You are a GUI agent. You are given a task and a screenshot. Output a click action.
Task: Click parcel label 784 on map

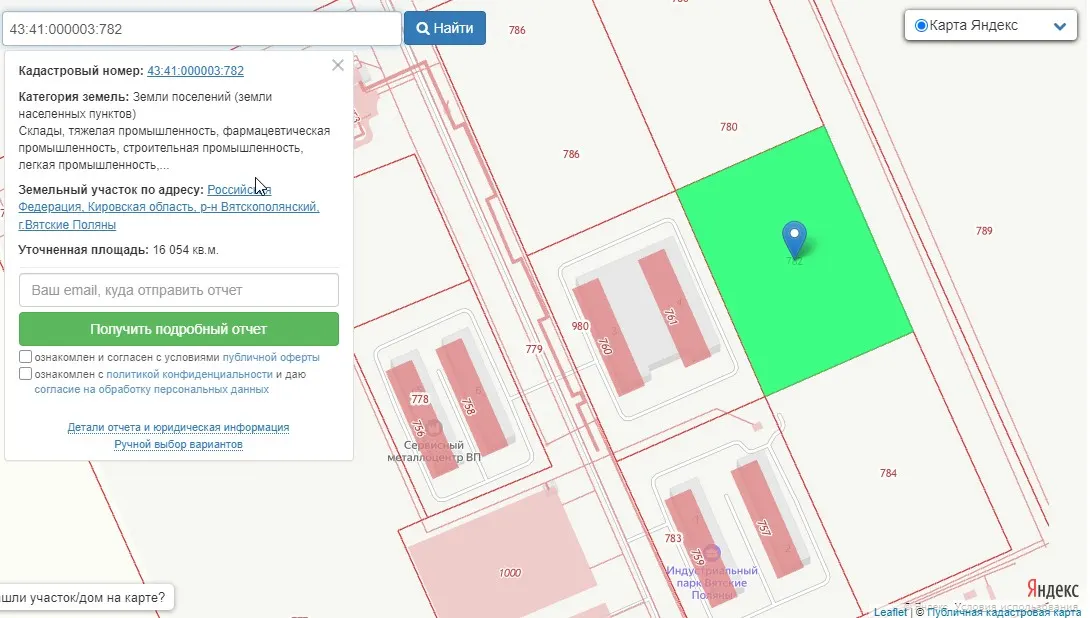pos(888,473)
